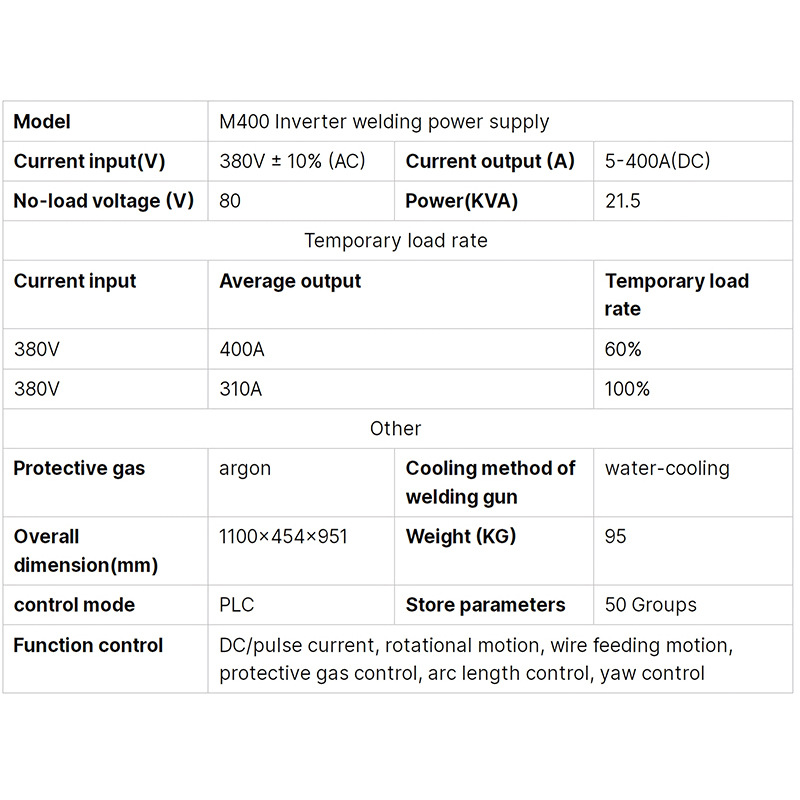Viewport: 800px width, 800px height.
Task: Click the "No-load voltage (V)" label
Action: coord(103,201)
